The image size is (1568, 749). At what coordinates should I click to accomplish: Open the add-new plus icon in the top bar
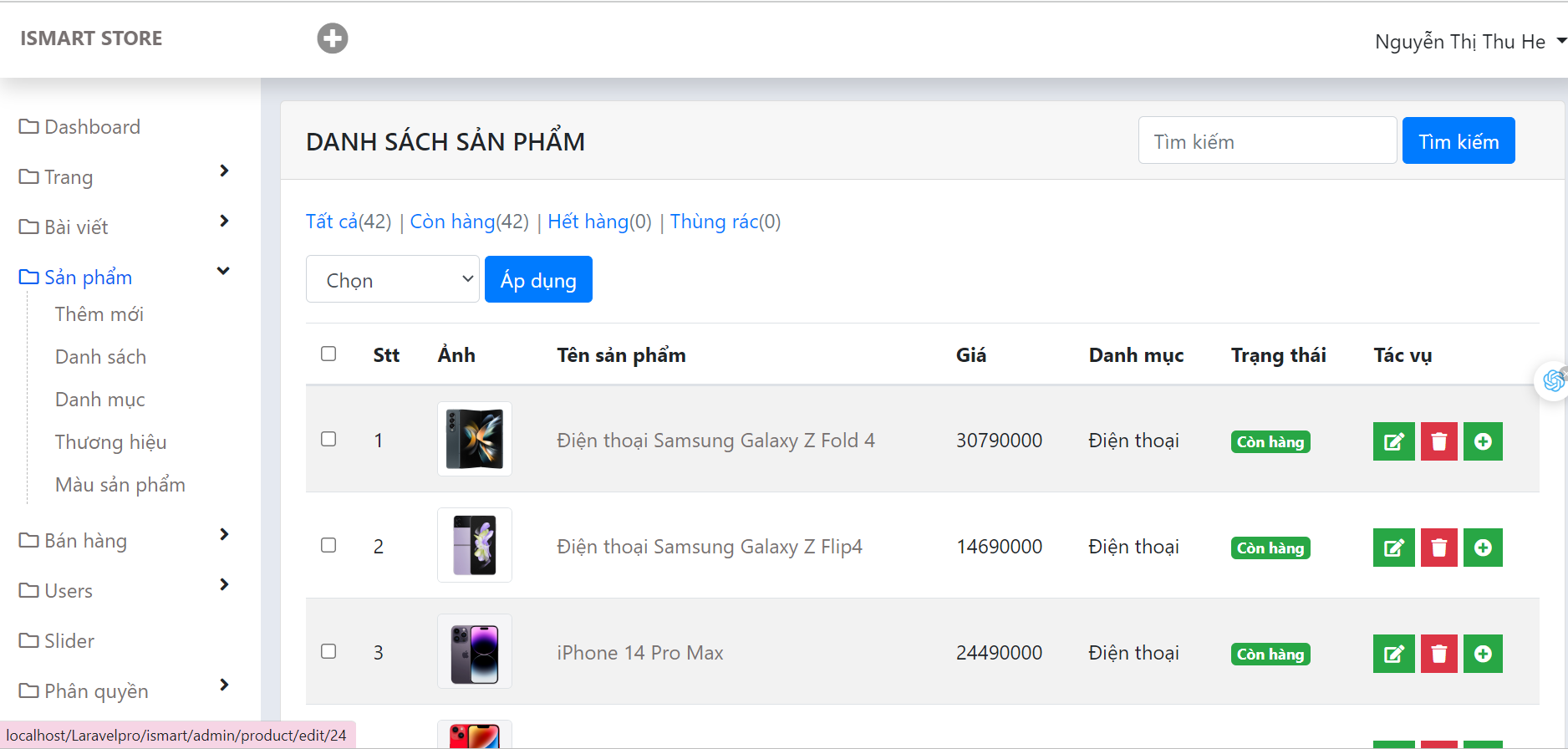332,38
